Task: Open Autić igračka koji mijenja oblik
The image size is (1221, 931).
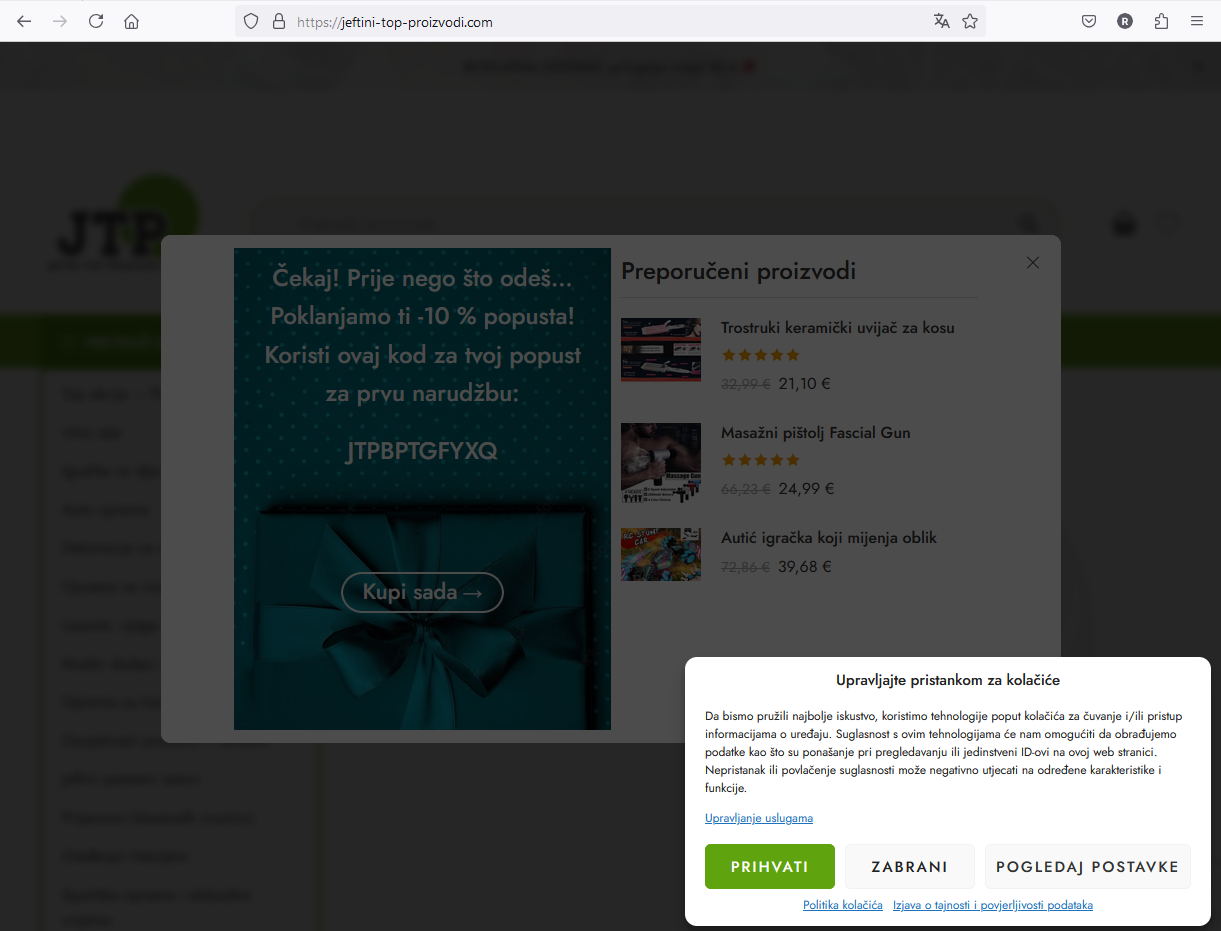Action: 829,537
